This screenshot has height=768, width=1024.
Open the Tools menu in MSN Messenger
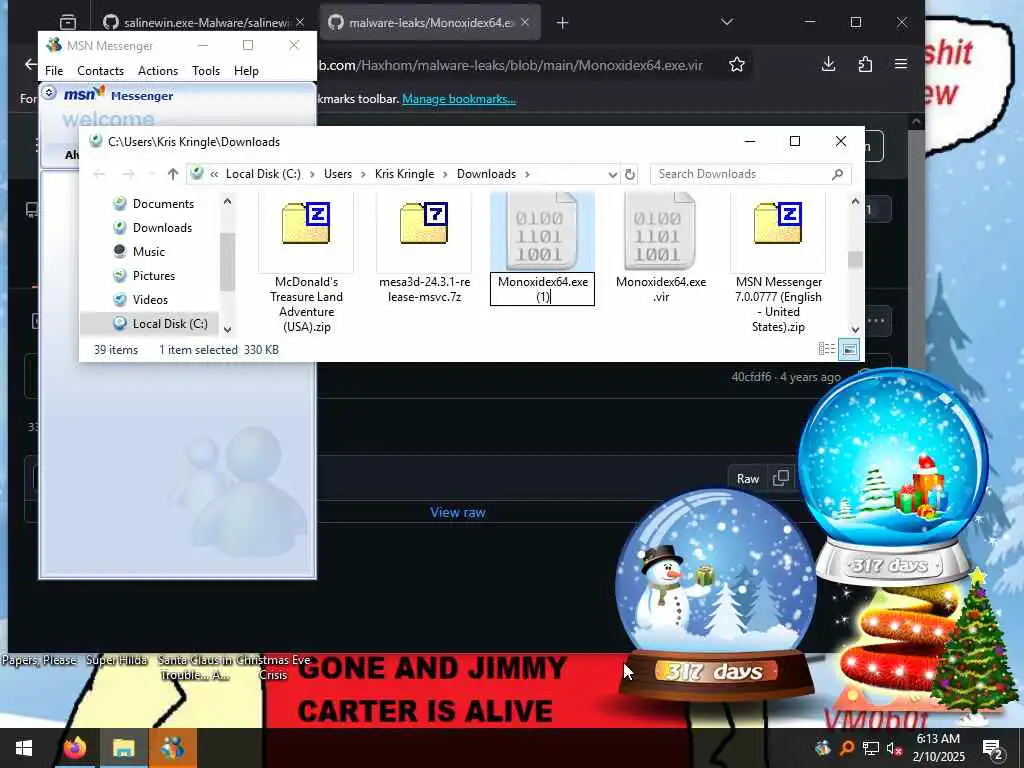coord(206,71)
